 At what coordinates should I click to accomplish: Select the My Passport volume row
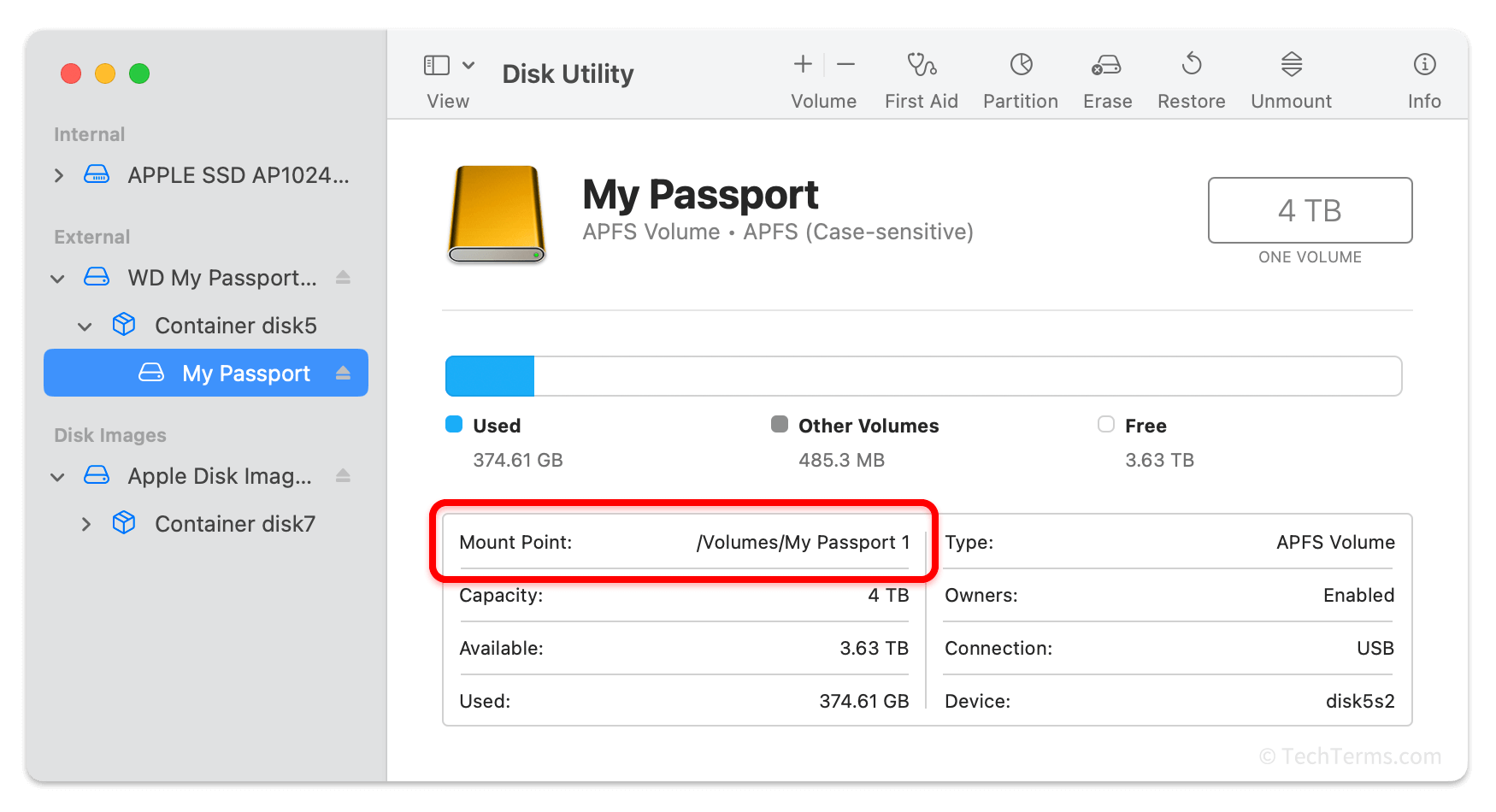tap(206, 373)
